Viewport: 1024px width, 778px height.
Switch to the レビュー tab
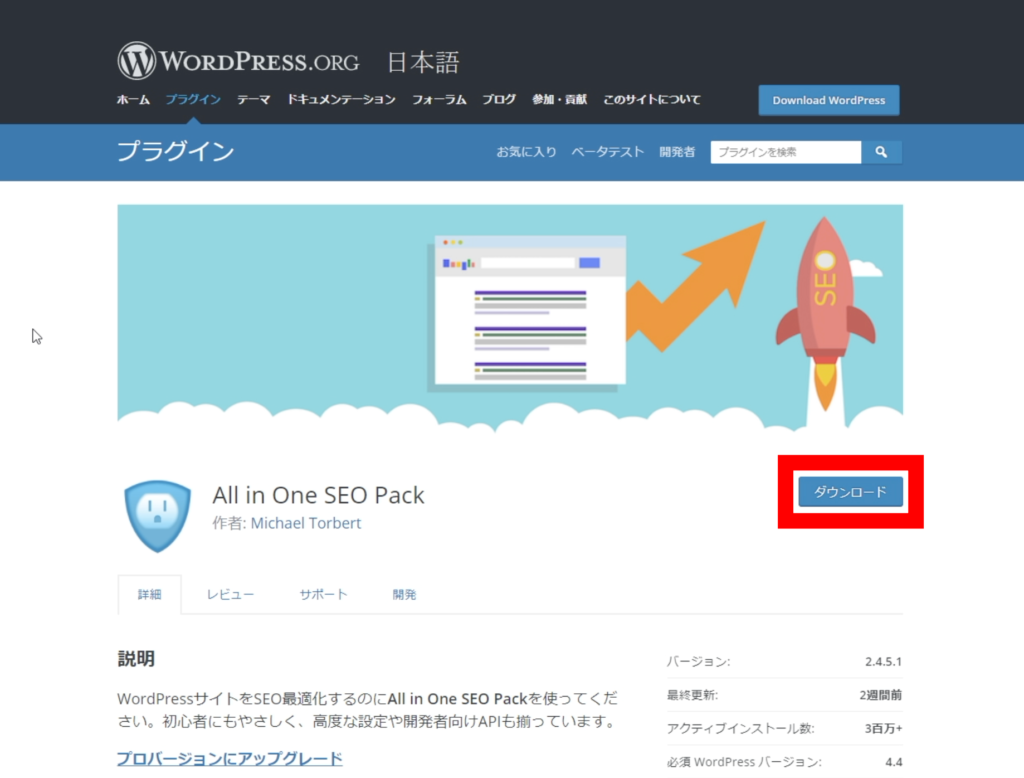pos(230,594)
